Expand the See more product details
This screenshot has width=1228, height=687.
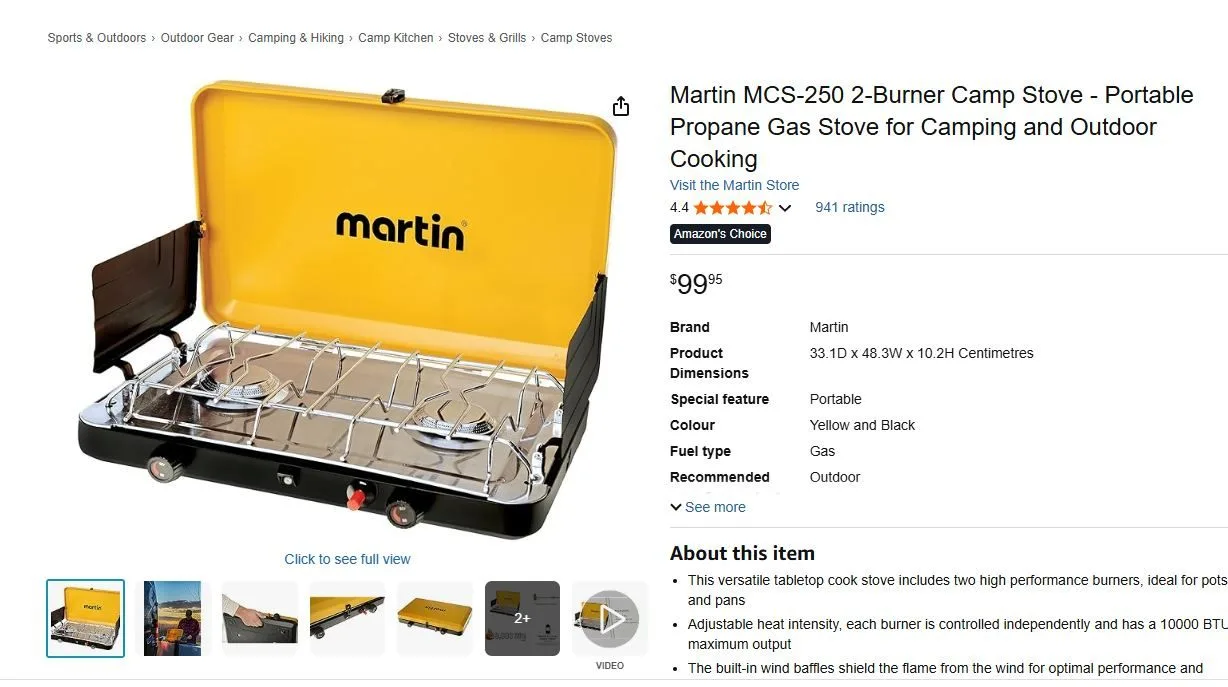click(x=708, y=507)
